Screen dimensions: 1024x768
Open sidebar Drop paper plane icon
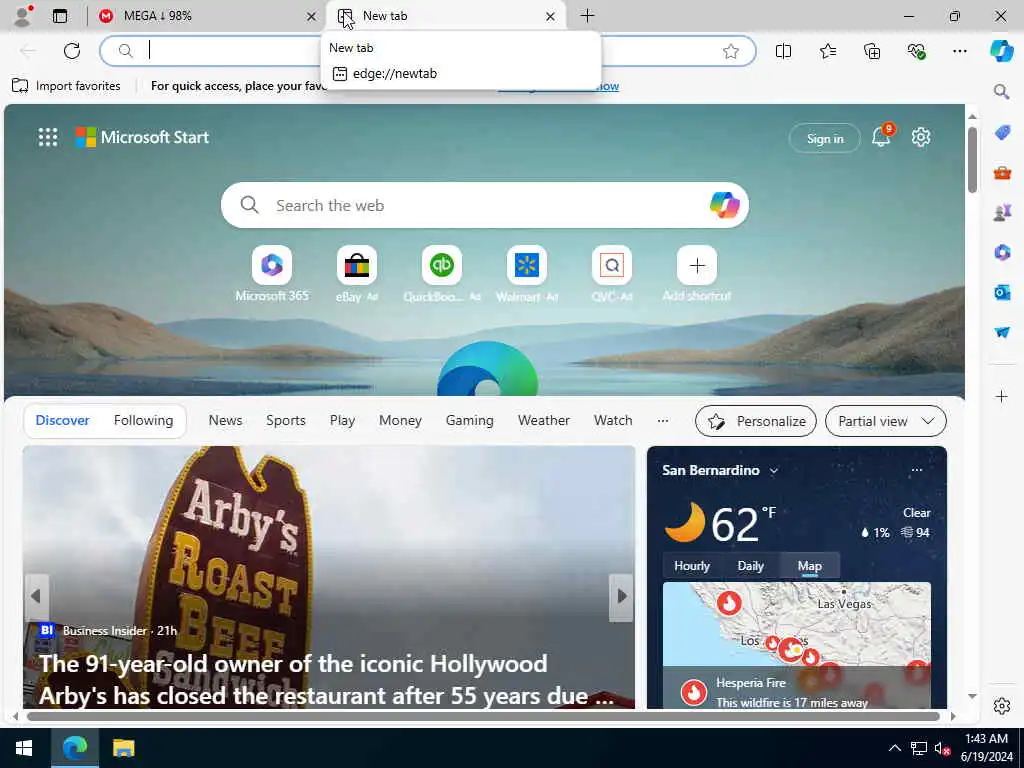click(1002, 332)
